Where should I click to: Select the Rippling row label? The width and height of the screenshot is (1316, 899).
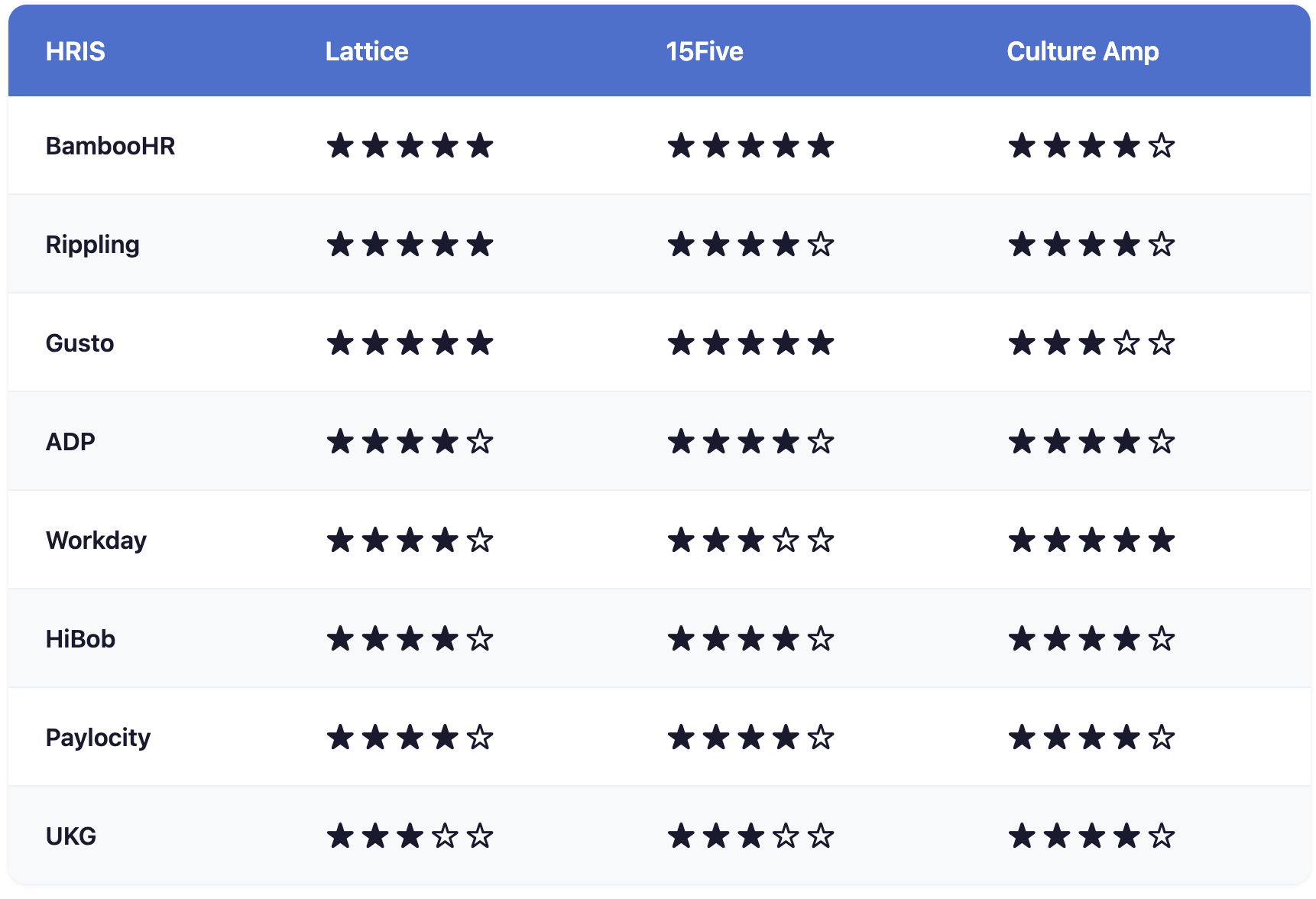point(92,245)
